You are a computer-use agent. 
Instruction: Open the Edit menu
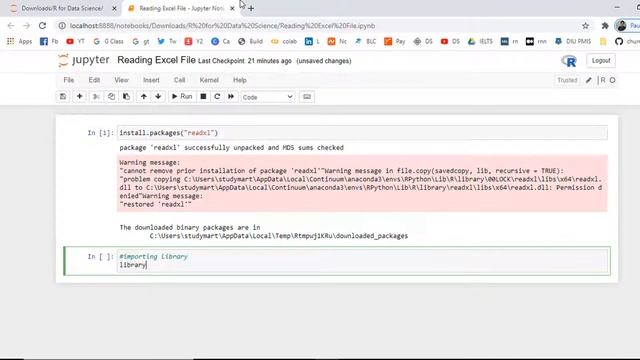(x=94, y=80)
